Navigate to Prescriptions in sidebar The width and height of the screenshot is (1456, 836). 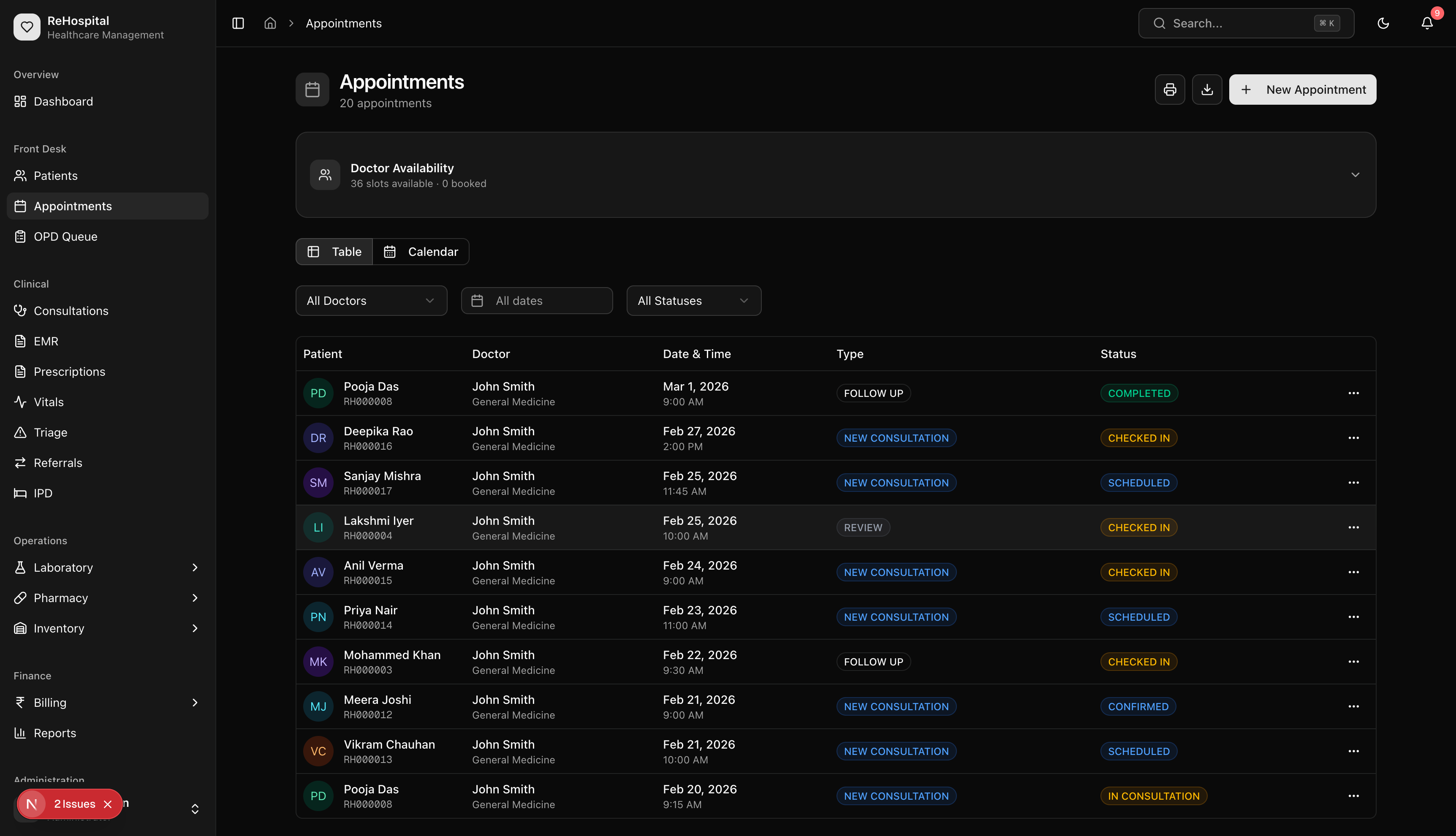point(70,372)
